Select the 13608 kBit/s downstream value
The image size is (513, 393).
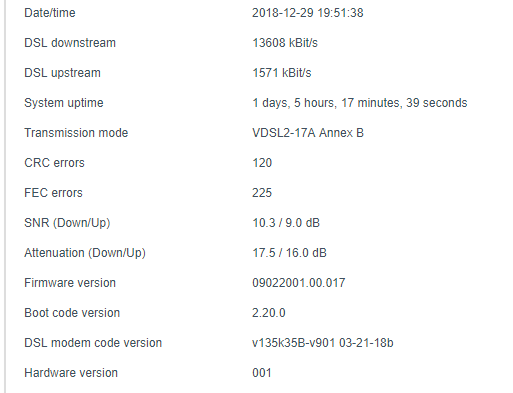(x=285, y=43)
